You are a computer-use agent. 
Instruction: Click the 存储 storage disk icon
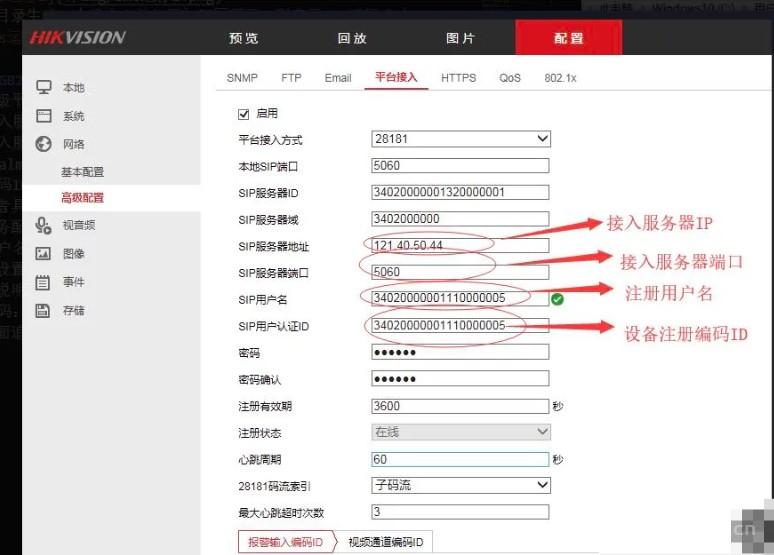coord(44,310)
